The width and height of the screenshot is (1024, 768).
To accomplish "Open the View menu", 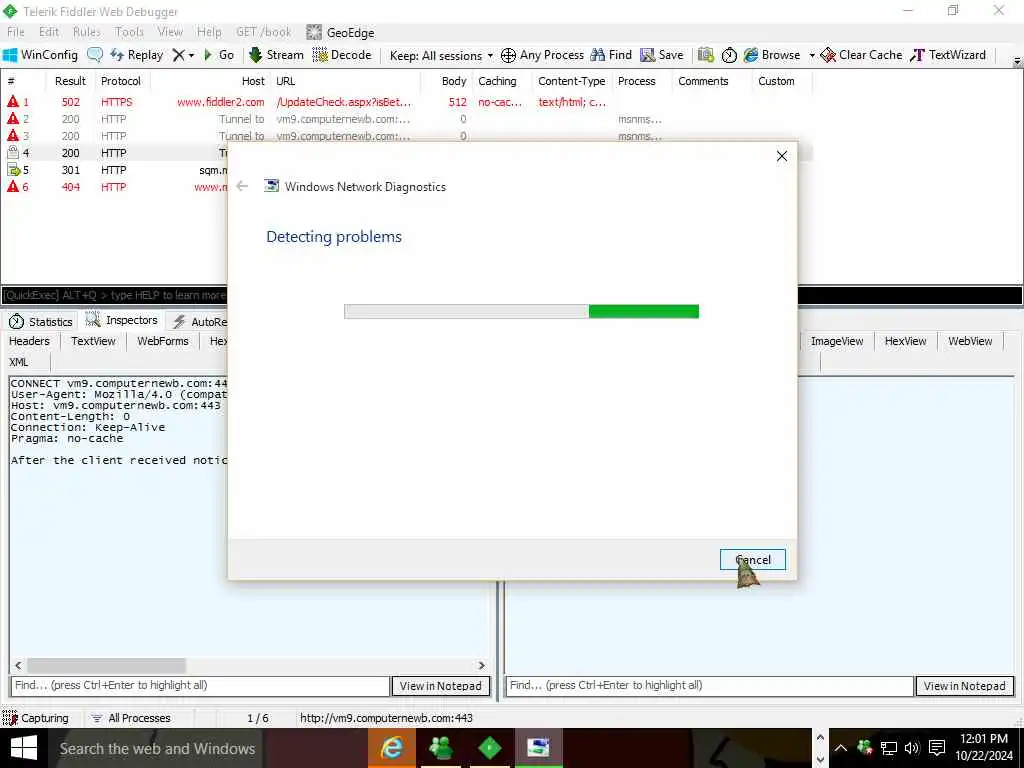I will coord(170,32).
